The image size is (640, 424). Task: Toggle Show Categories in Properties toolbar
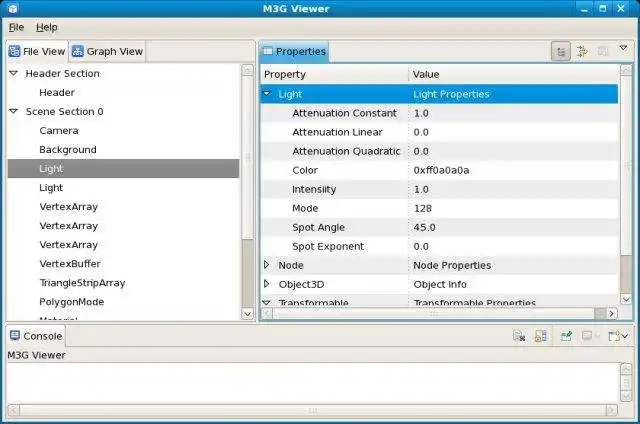(x=561, y=51)
